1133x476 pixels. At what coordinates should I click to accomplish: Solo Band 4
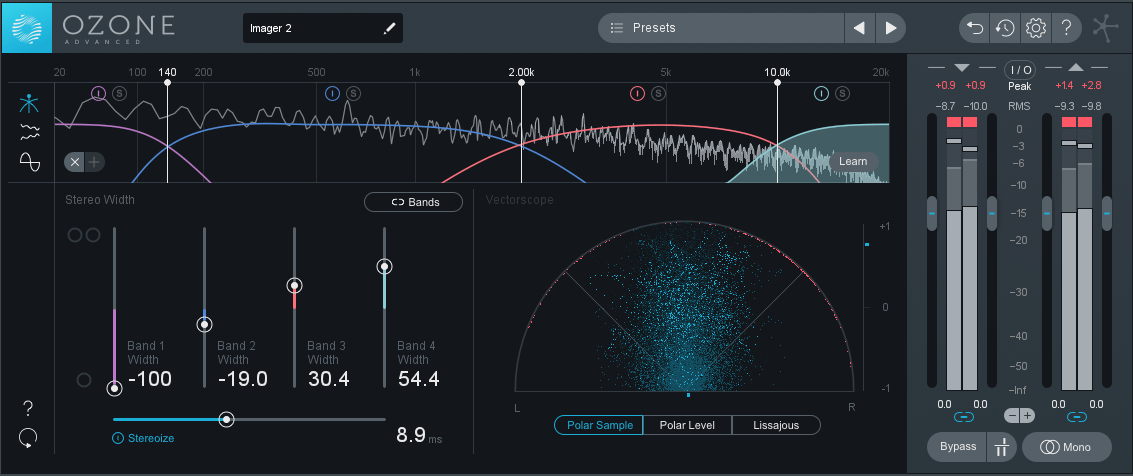[843, 93]
